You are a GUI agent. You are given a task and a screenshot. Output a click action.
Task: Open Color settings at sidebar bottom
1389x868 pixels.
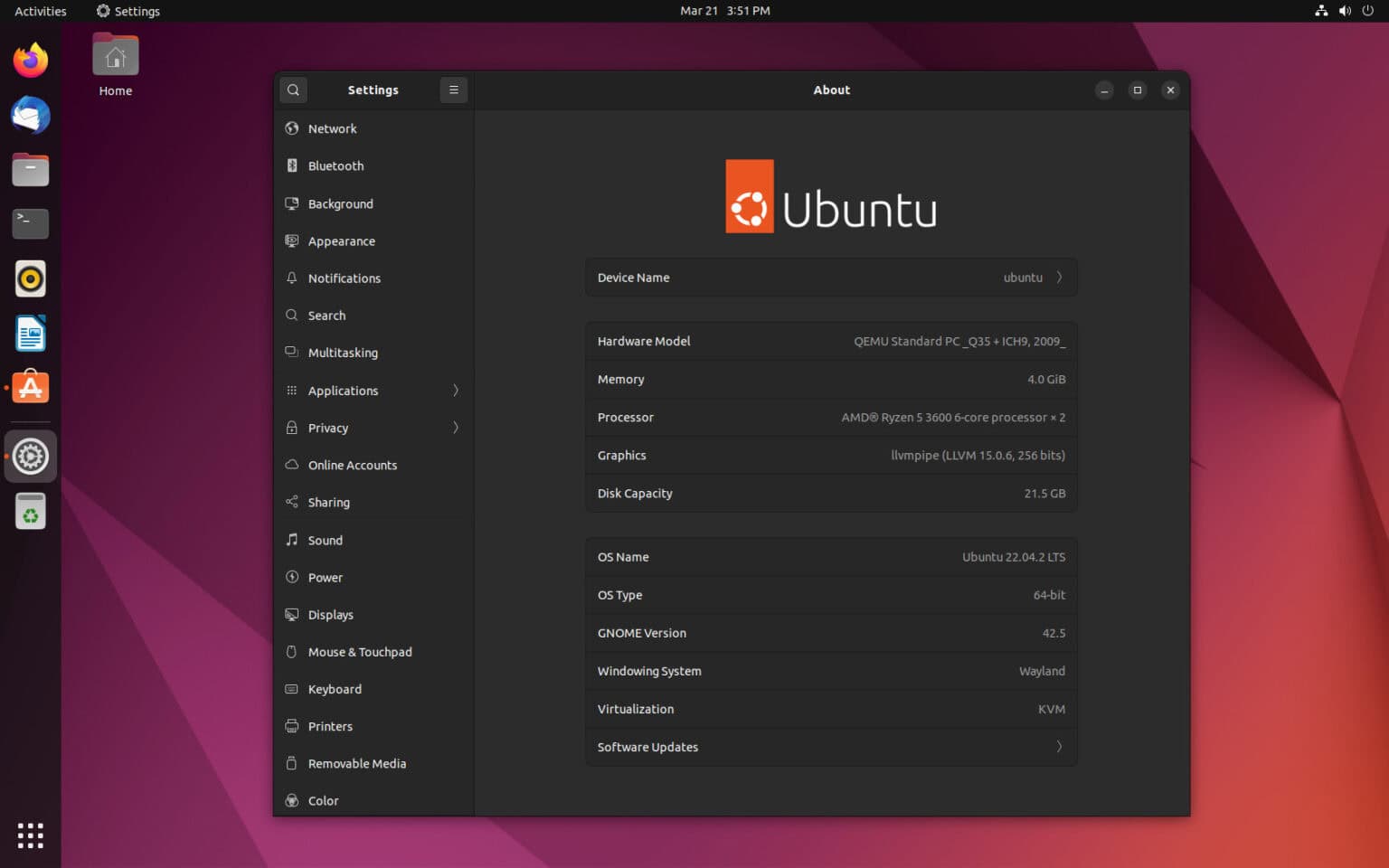coord(322,800)
